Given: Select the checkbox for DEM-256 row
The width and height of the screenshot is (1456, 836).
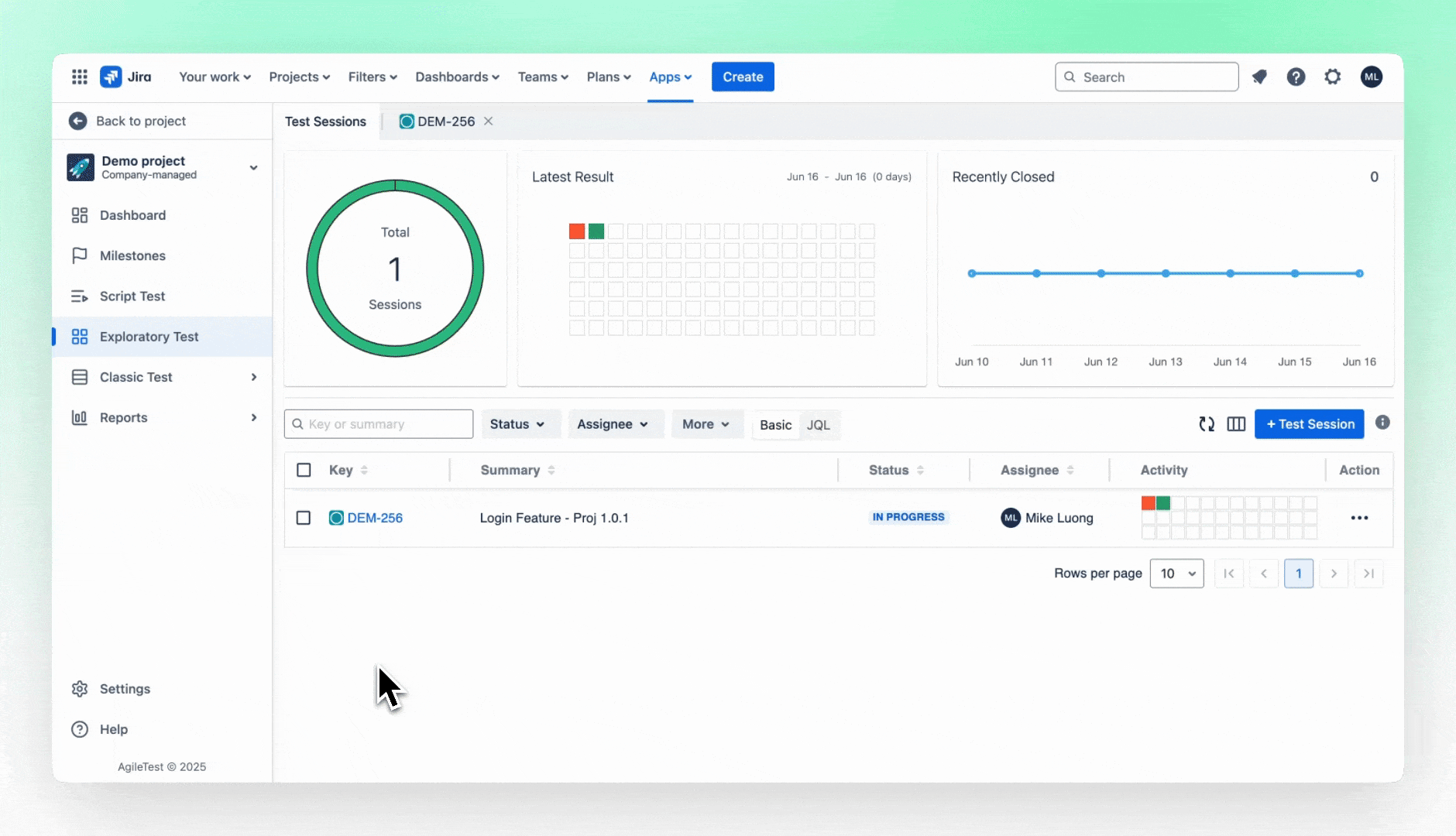Looking at the screenshot, I should click(304, 517).
